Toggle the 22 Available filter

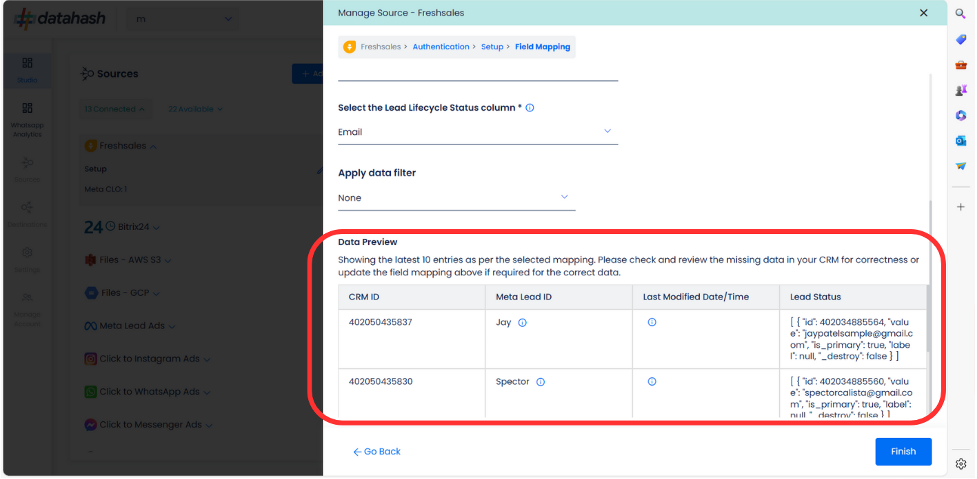pos(195,109)
